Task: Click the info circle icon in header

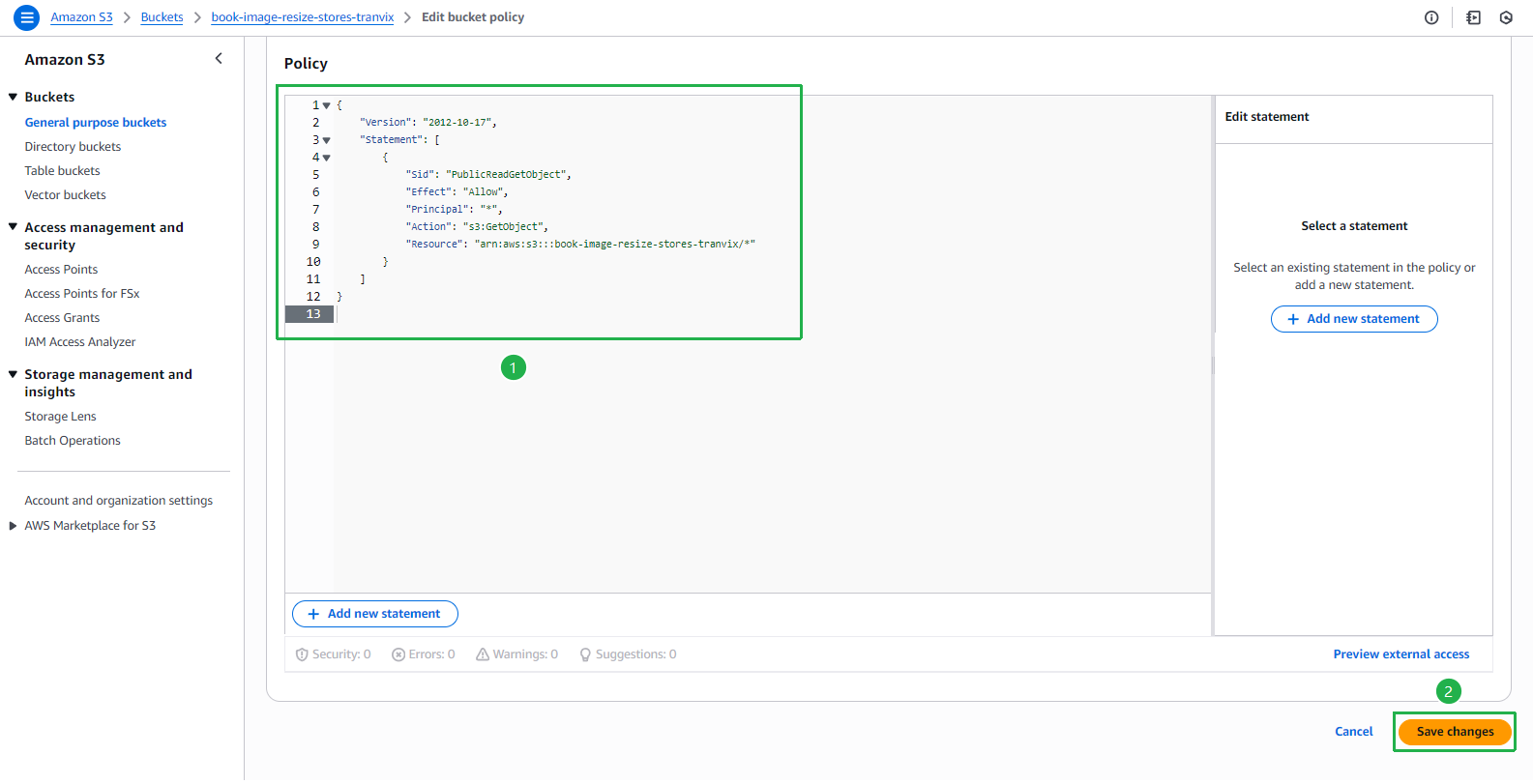Action: [x=1431, y=17]
